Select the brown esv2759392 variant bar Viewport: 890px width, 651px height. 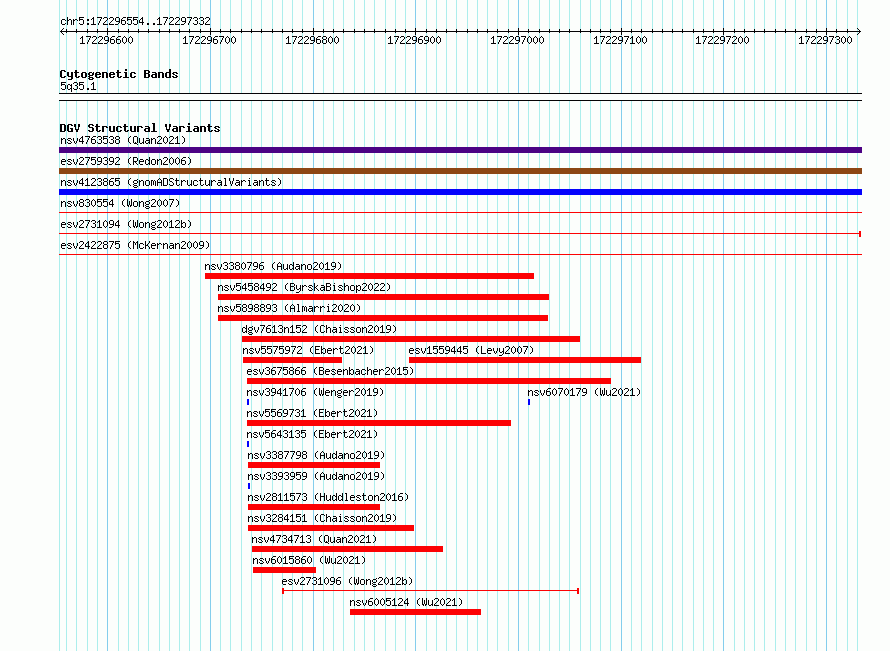(460, 171)
